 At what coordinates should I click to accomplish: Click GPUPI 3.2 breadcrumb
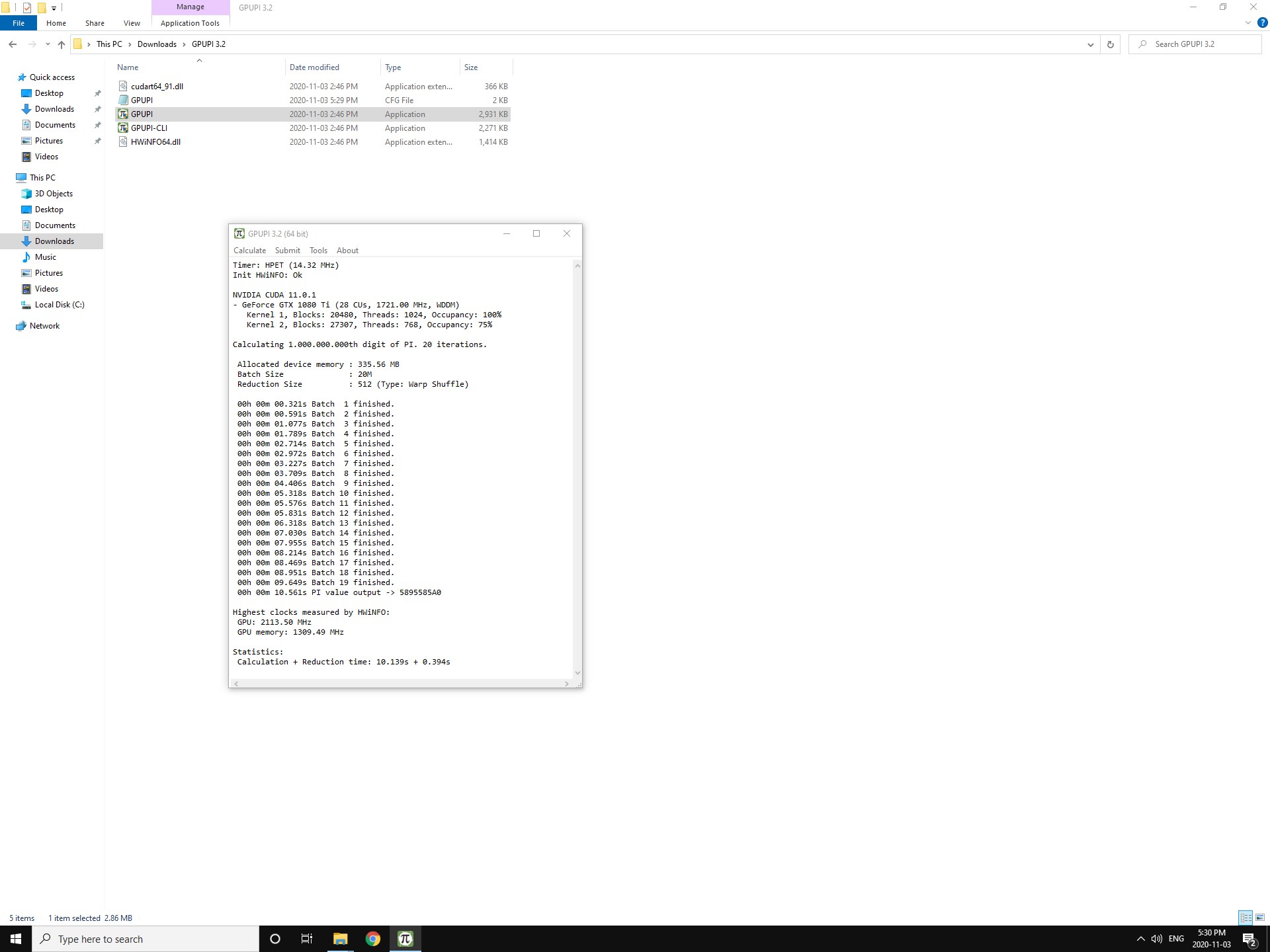tap(208, 44)
